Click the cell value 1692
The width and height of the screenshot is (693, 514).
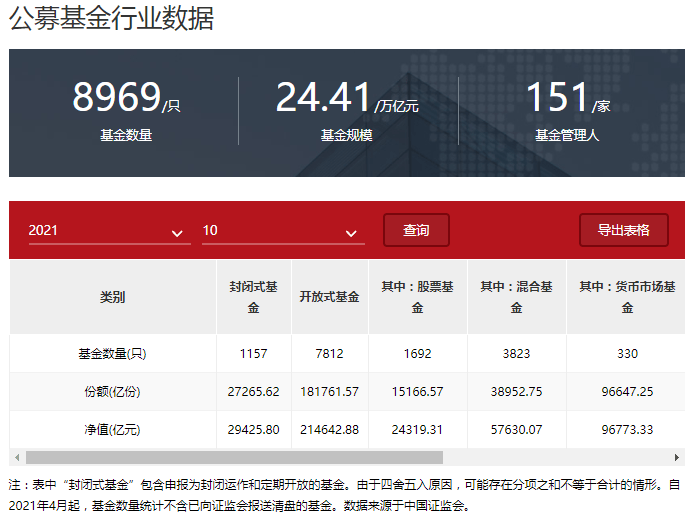tap(418, 354)
